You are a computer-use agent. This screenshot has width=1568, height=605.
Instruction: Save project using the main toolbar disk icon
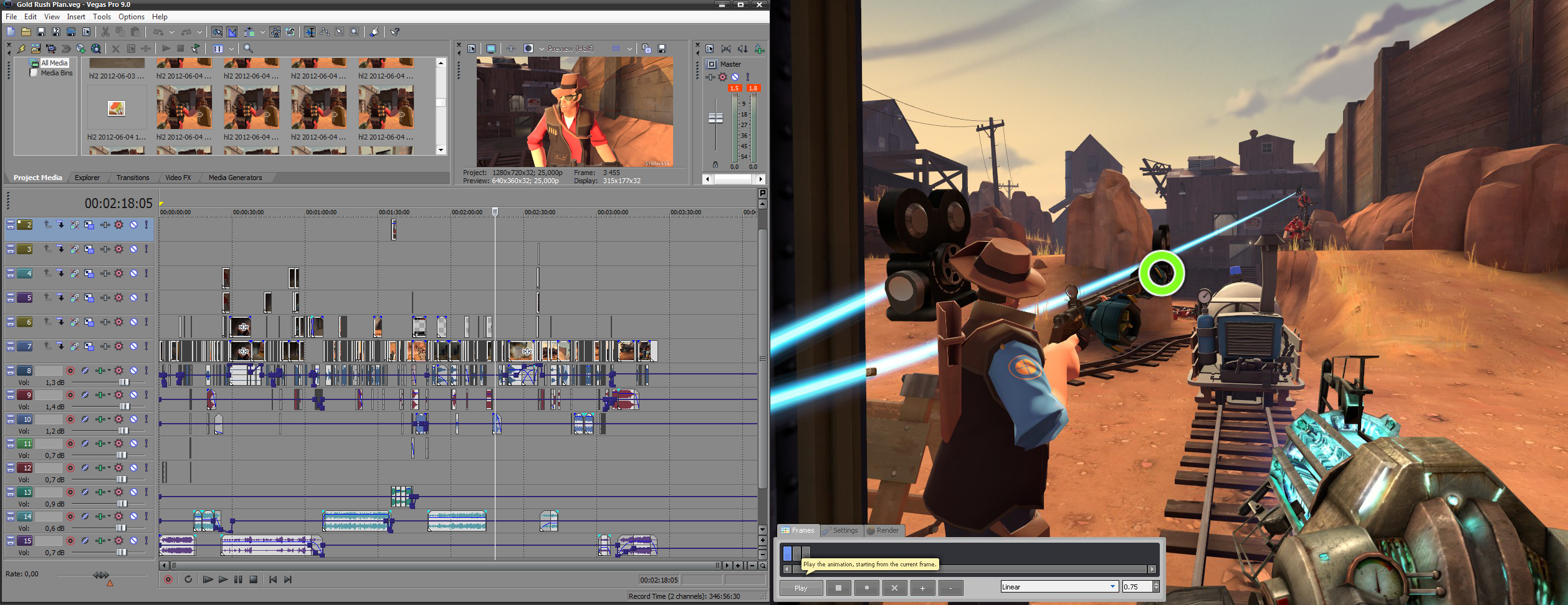pyautogui.click(x=41, y=32)
